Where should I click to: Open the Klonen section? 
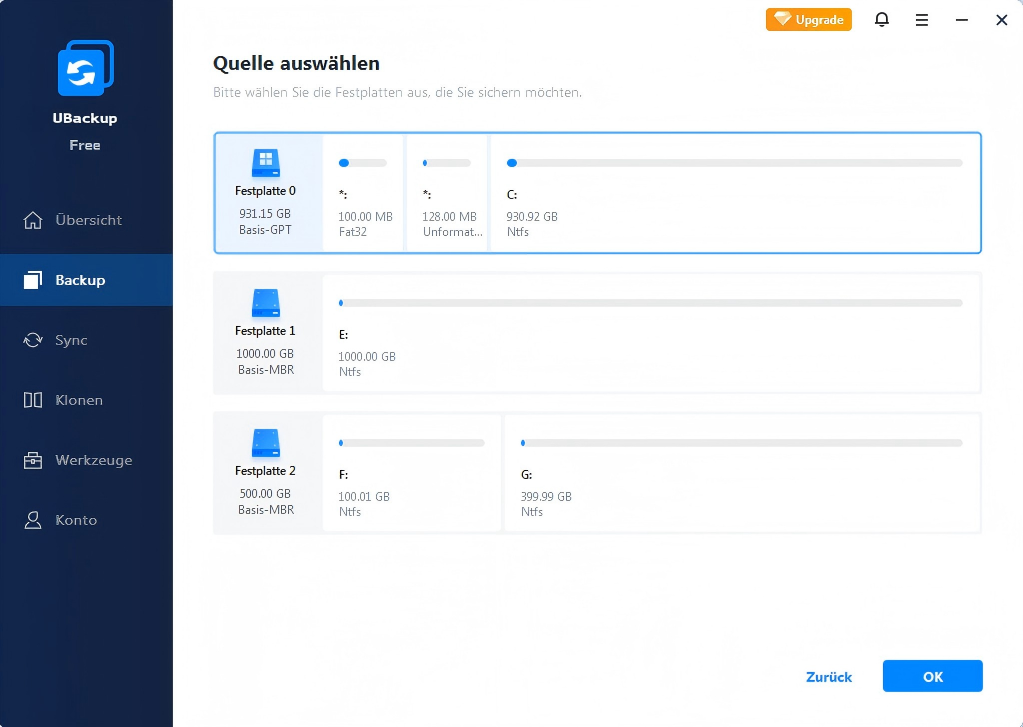coord(78,400)
